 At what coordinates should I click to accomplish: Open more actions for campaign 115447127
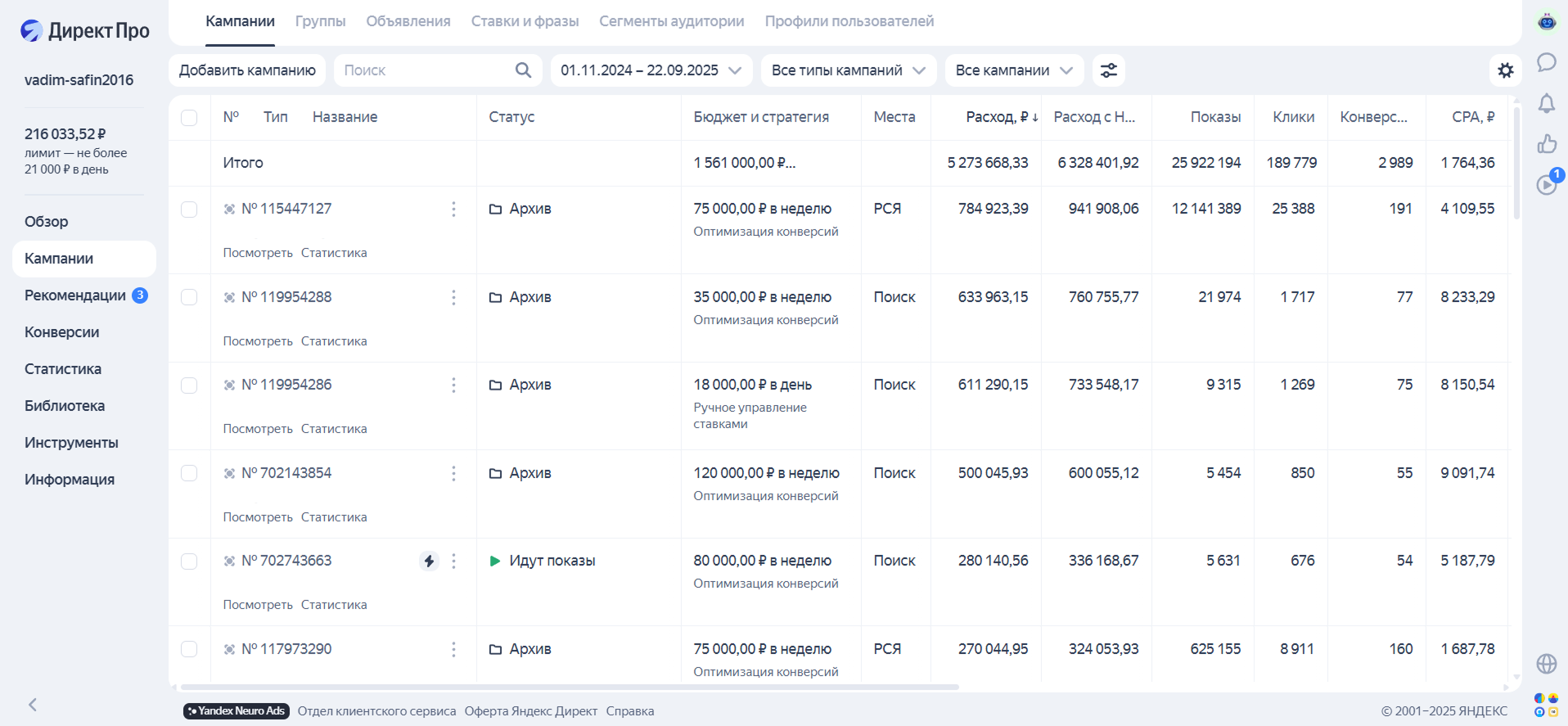click(453, 210)
